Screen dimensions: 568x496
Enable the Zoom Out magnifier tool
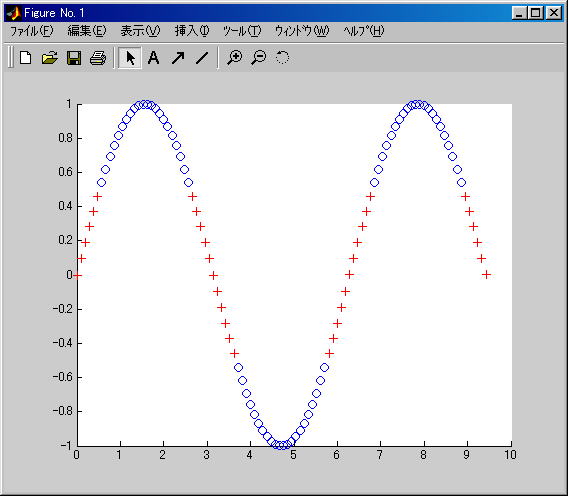pos(259,58)
